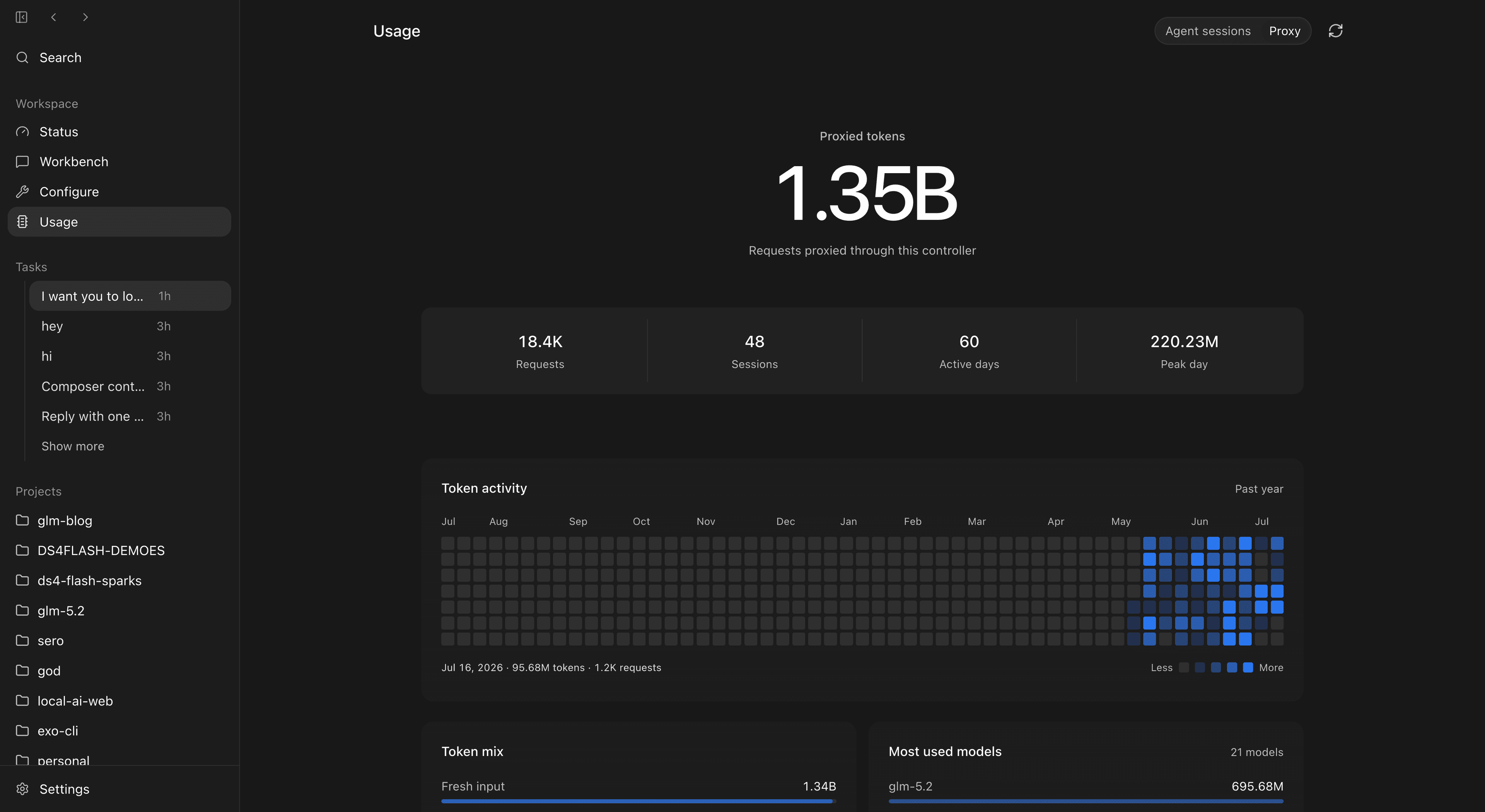Click the god folder icon

click(22, 670)
